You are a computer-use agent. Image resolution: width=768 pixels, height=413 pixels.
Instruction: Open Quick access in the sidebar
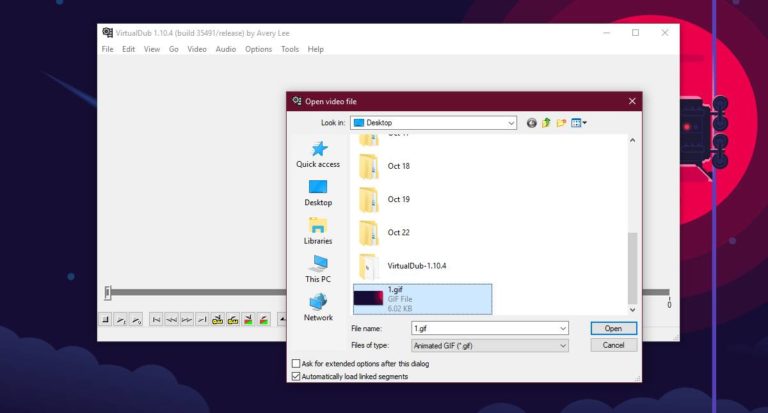coord(318,155)
